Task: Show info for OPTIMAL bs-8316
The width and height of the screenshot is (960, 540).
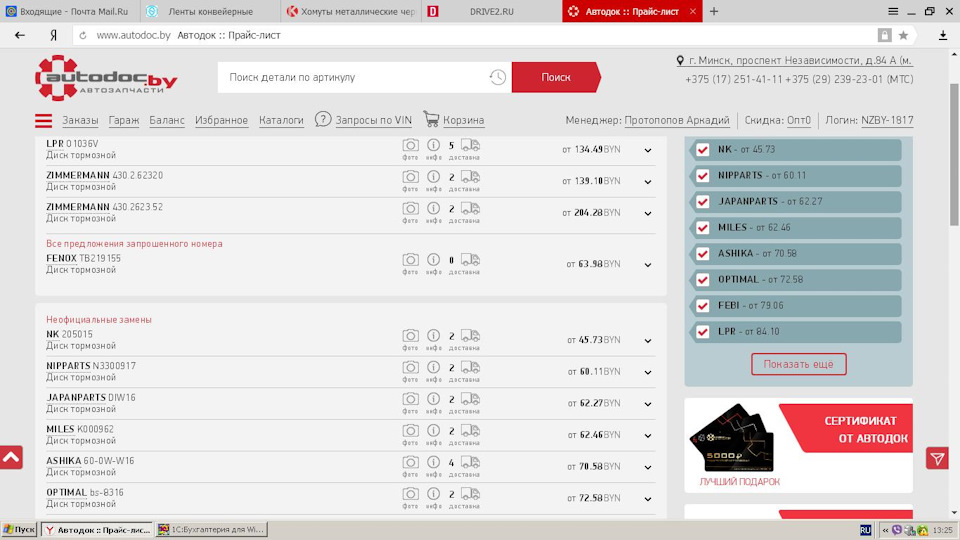Action: pos(433,494)
